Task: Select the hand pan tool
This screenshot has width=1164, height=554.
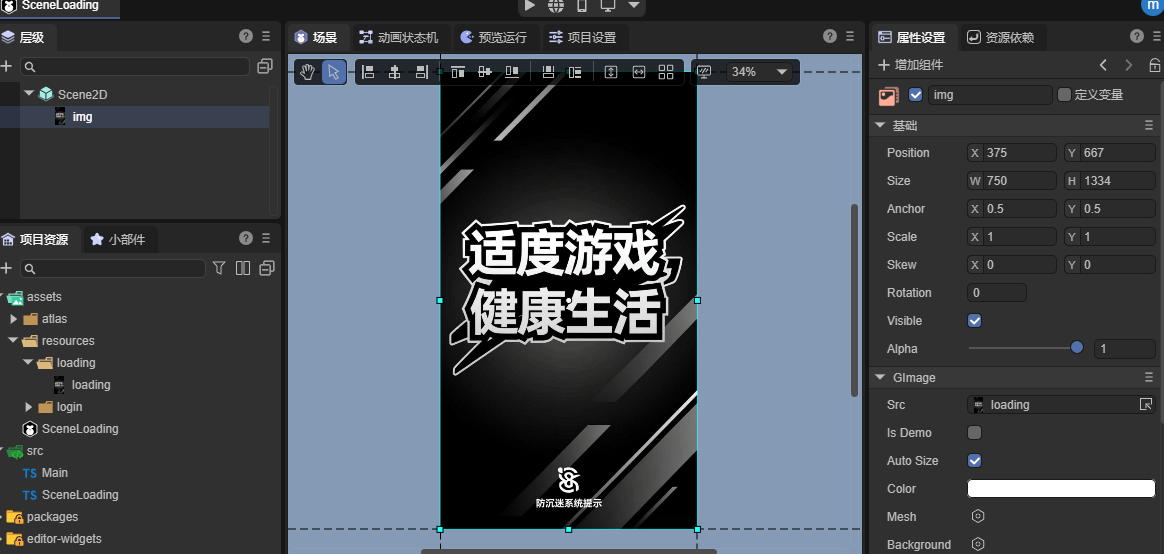Action: [309, 72]
